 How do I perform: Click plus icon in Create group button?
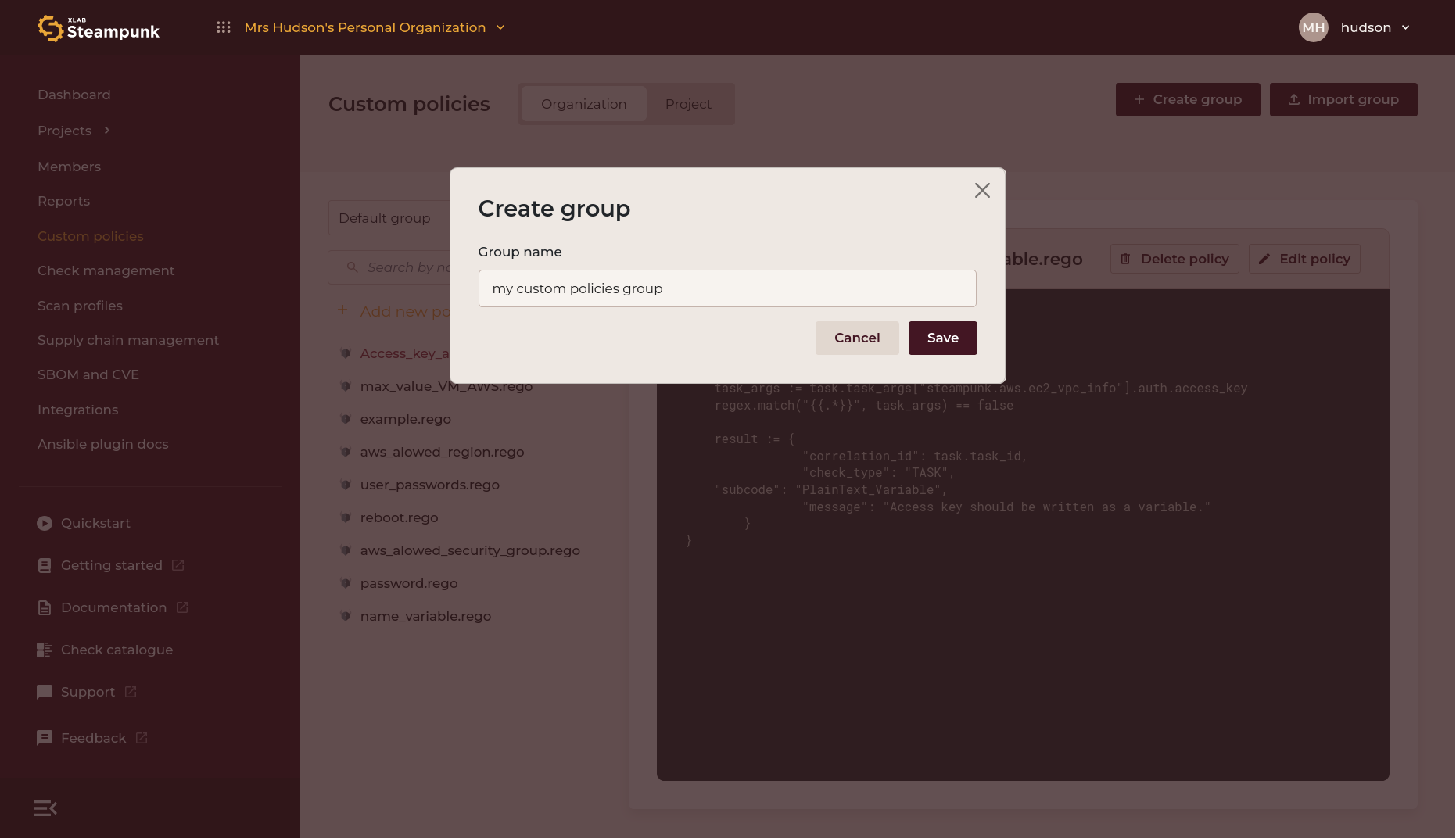point(1139,99)
